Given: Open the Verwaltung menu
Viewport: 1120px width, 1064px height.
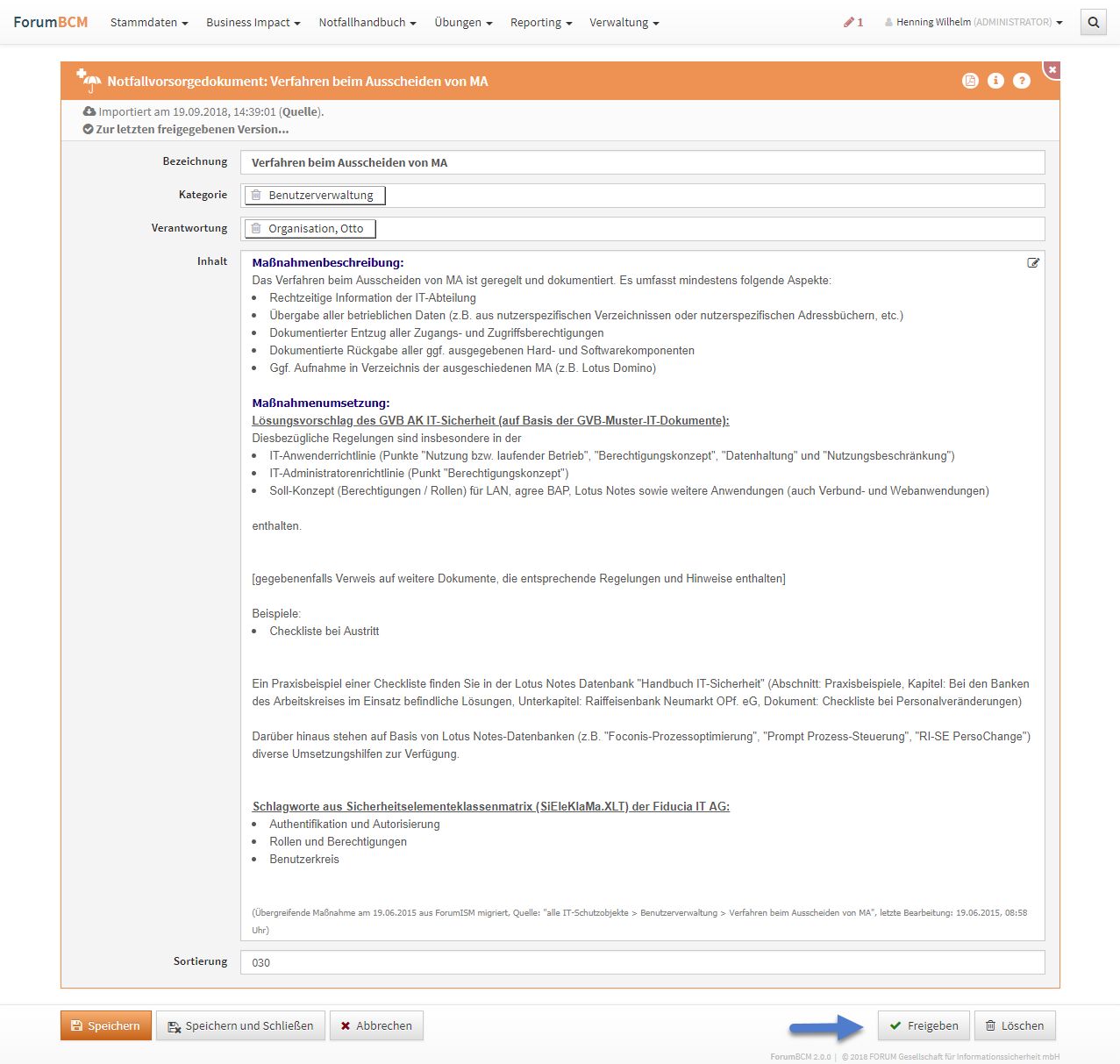Looking at the screenshot, I should click(624, 22).
